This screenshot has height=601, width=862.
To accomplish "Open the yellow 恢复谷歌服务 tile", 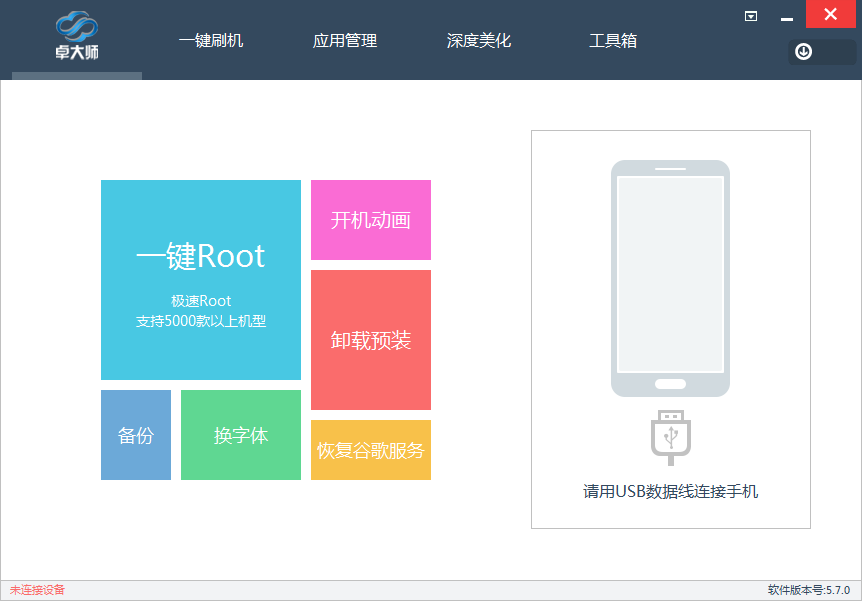I will (370, 450).
